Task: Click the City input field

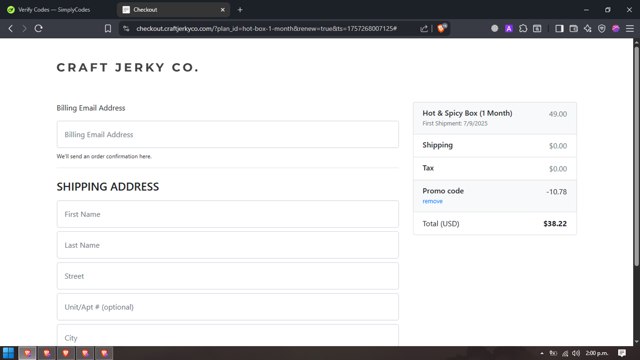Action: click(228, 336)
